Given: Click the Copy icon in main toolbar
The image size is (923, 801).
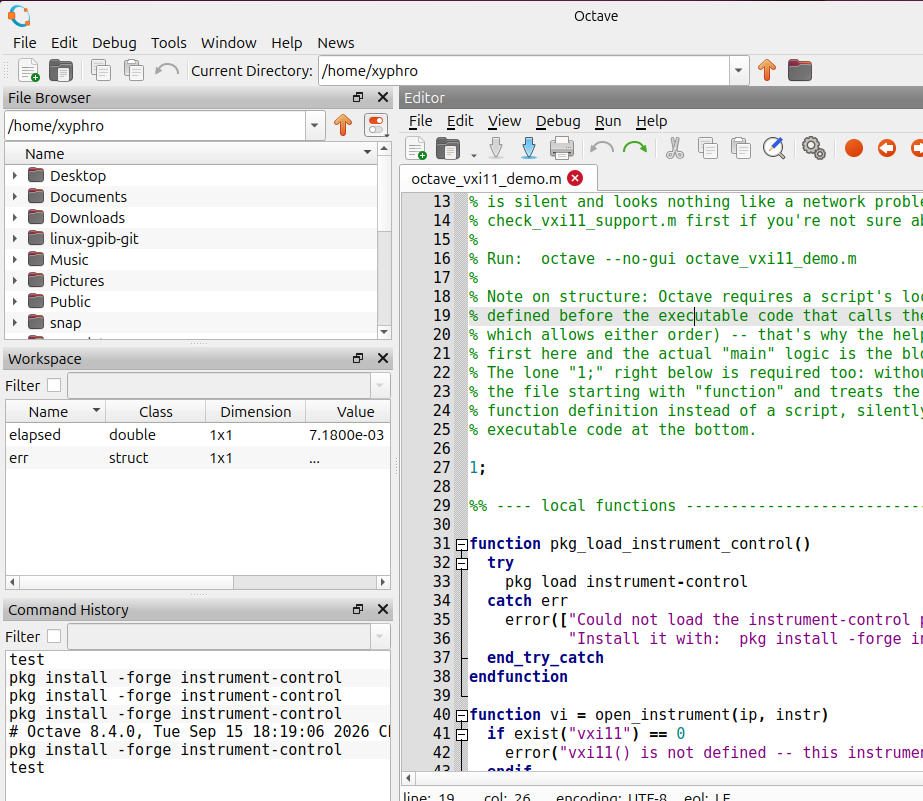Looking at the screenshot, I should click(x=101, y=71).
